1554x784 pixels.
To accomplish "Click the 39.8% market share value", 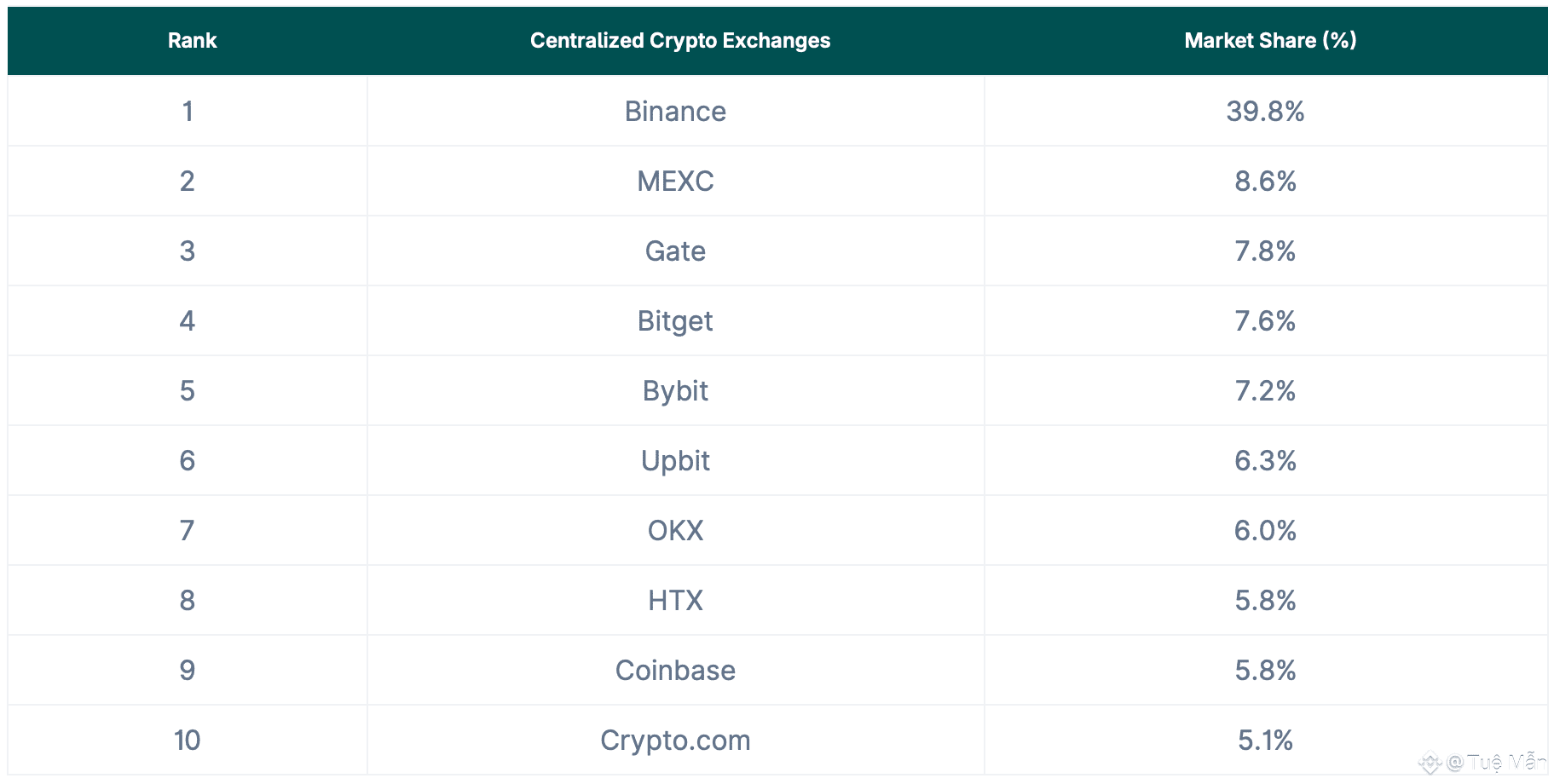I will click(x=1265, y=112).
